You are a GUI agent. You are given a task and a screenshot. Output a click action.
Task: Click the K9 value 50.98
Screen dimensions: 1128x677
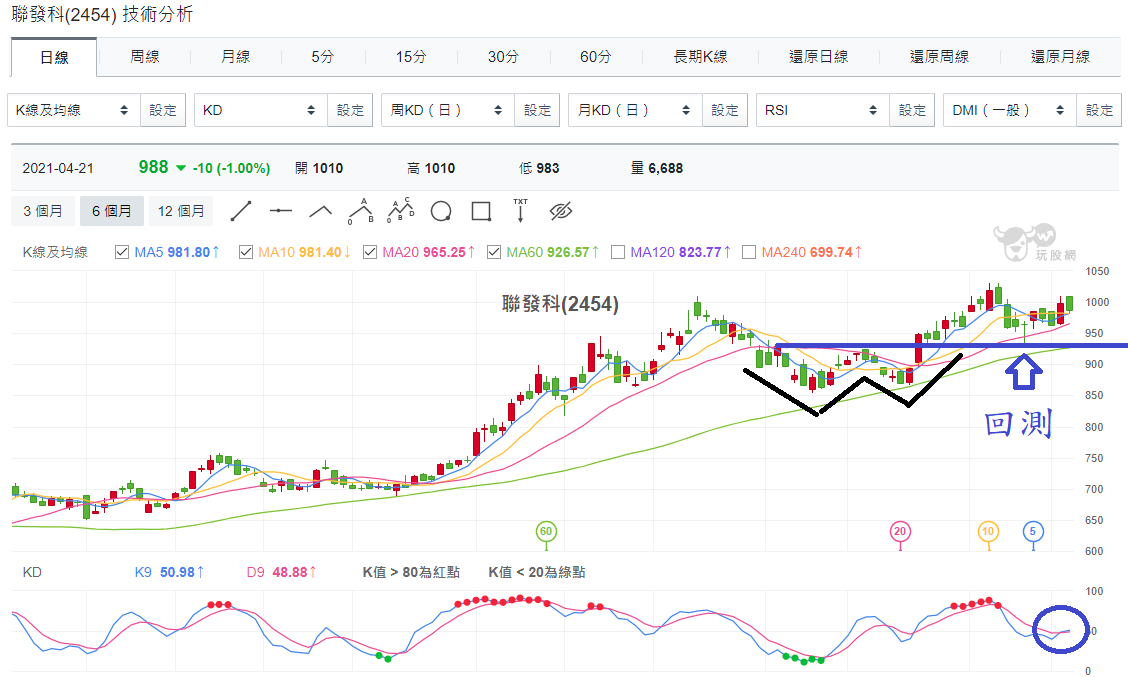(177, 572)
